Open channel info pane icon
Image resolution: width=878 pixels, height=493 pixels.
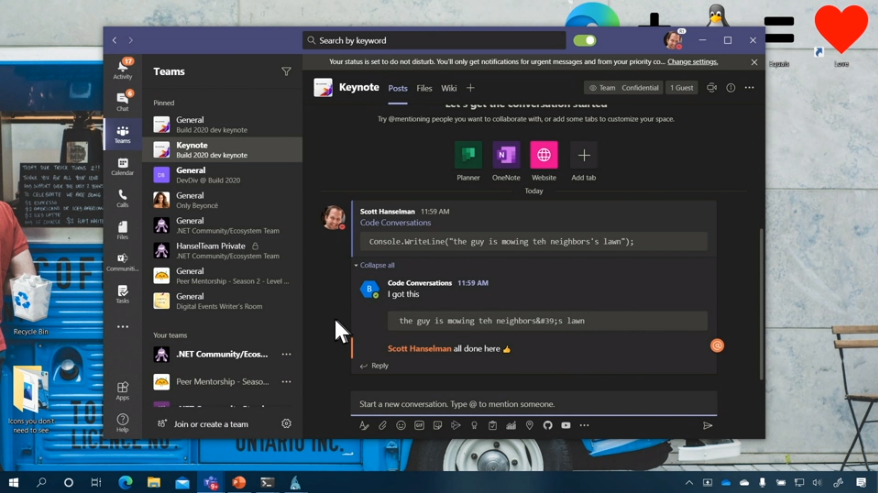(x=731, y=87)
